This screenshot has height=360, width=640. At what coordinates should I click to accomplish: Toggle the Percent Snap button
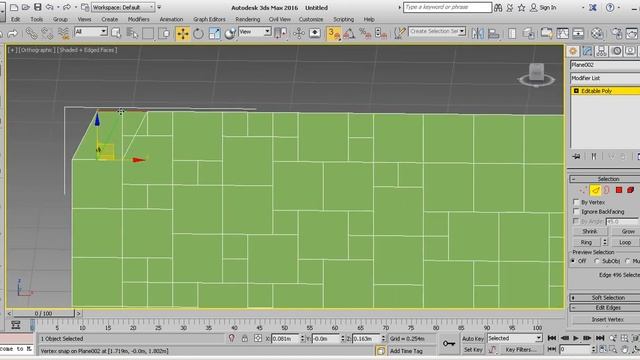365,33
